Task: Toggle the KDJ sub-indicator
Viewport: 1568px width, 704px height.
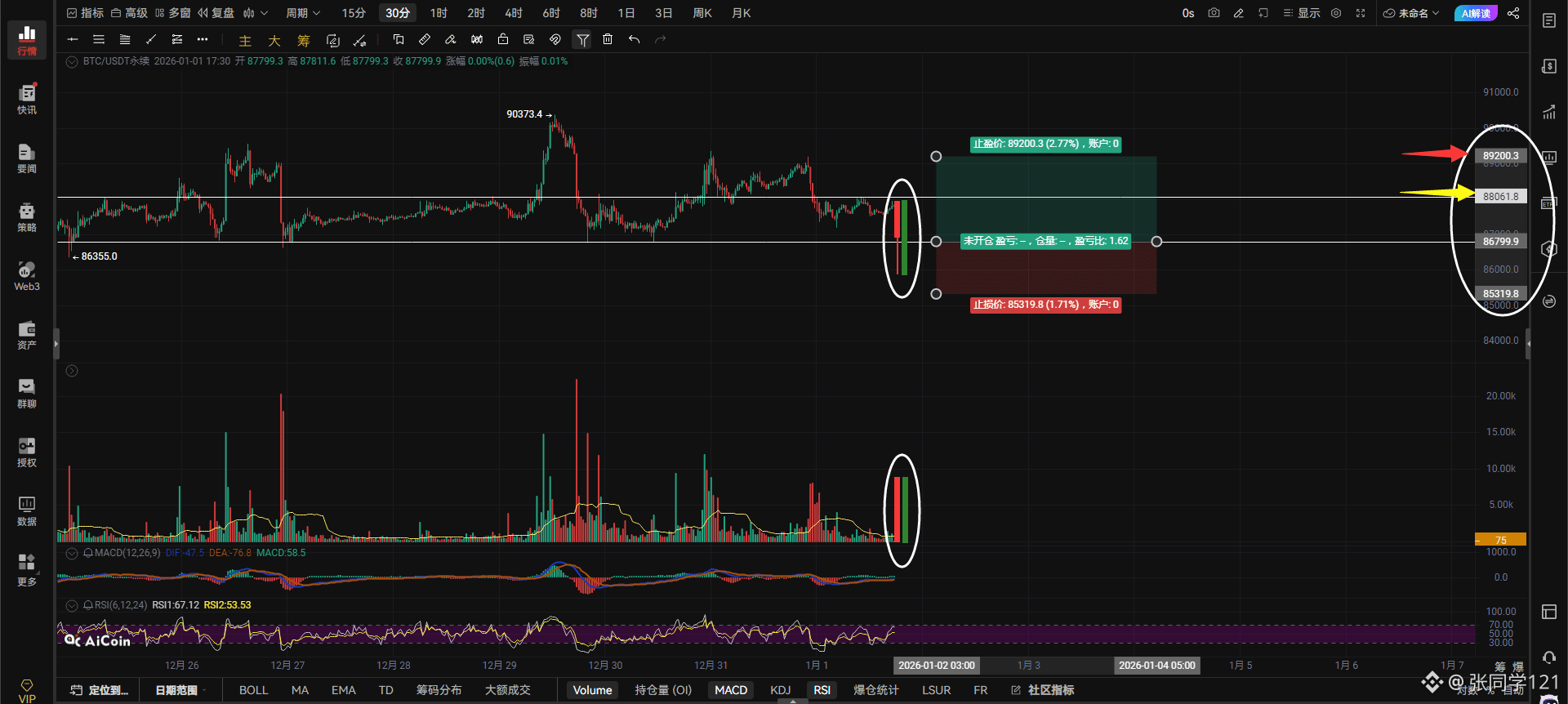Action: click(x=780, y=690)
